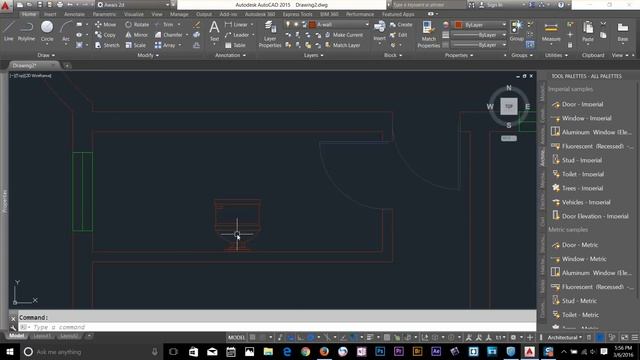Add a Linear dimension
The width and height of the screenshot is (640, 360).
[x=236, y=24]
